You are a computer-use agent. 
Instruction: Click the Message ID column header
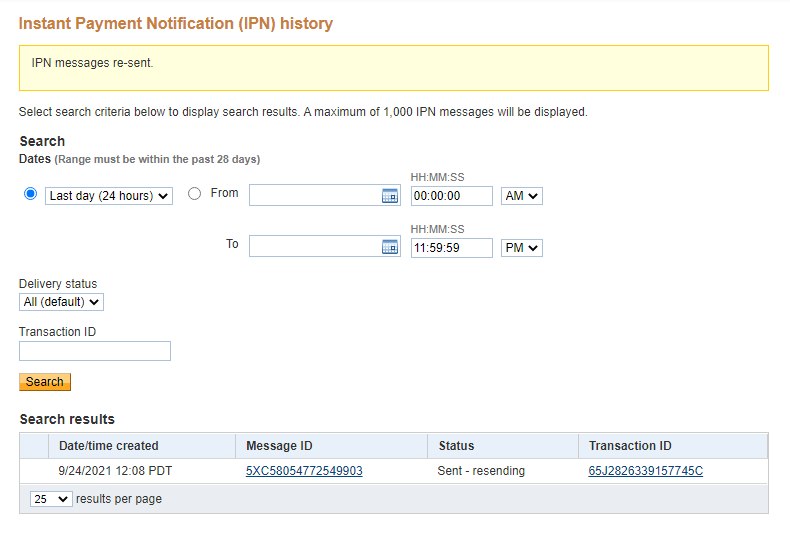pos(272,446)
